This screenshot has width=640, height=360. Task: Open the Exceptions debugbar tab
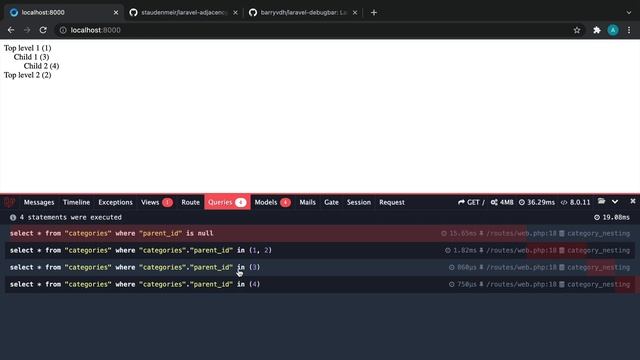pos(115,202)
